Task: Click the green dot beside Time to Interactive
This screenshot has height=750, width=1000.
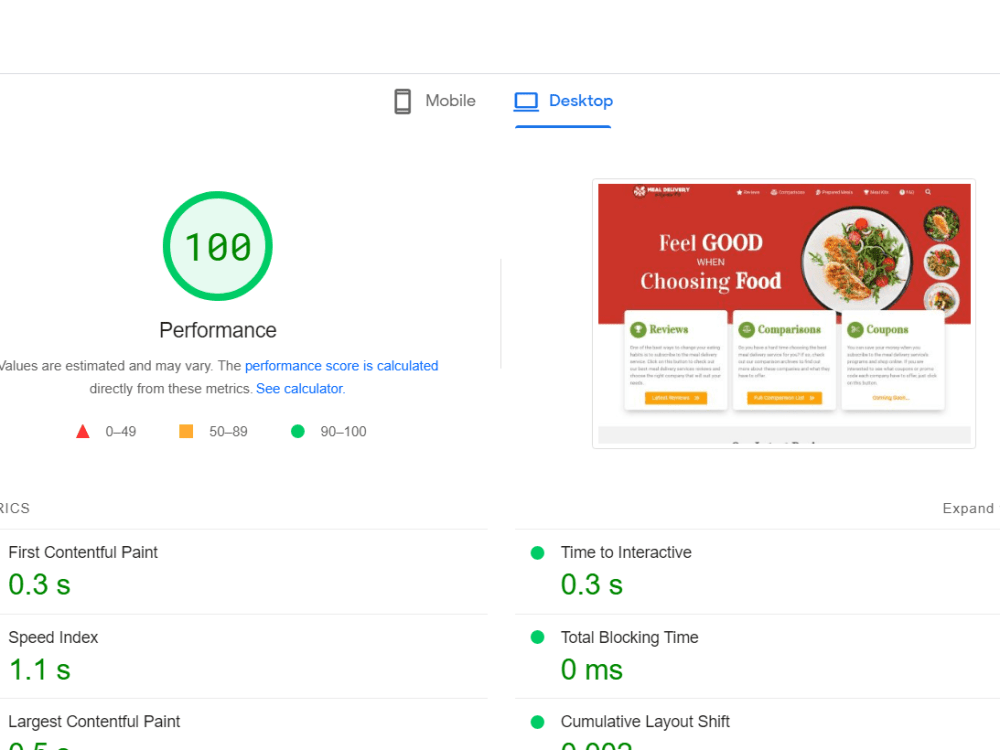Action: point(538,553)
